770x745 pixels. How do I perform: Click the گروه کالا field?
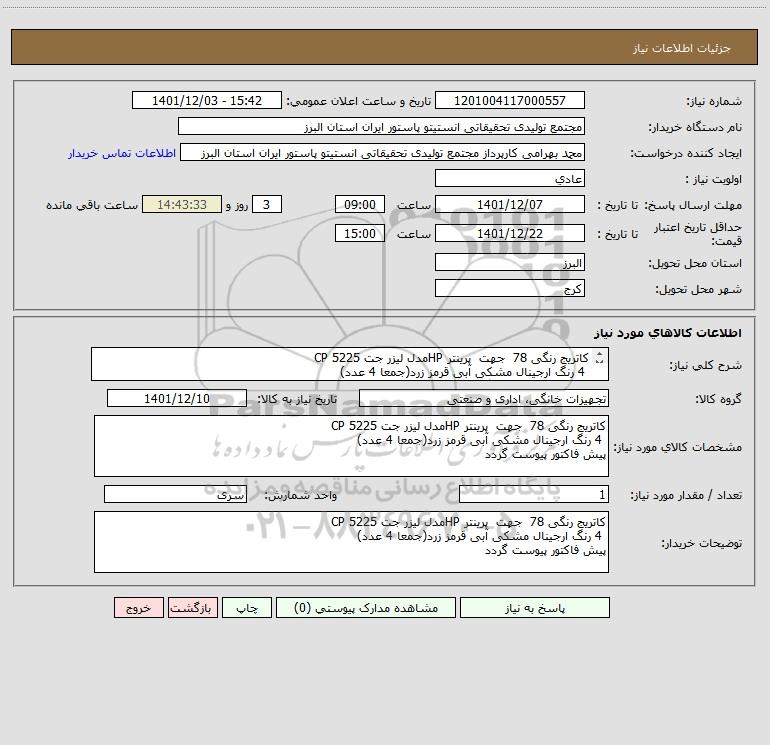click(x=484, y=399)
